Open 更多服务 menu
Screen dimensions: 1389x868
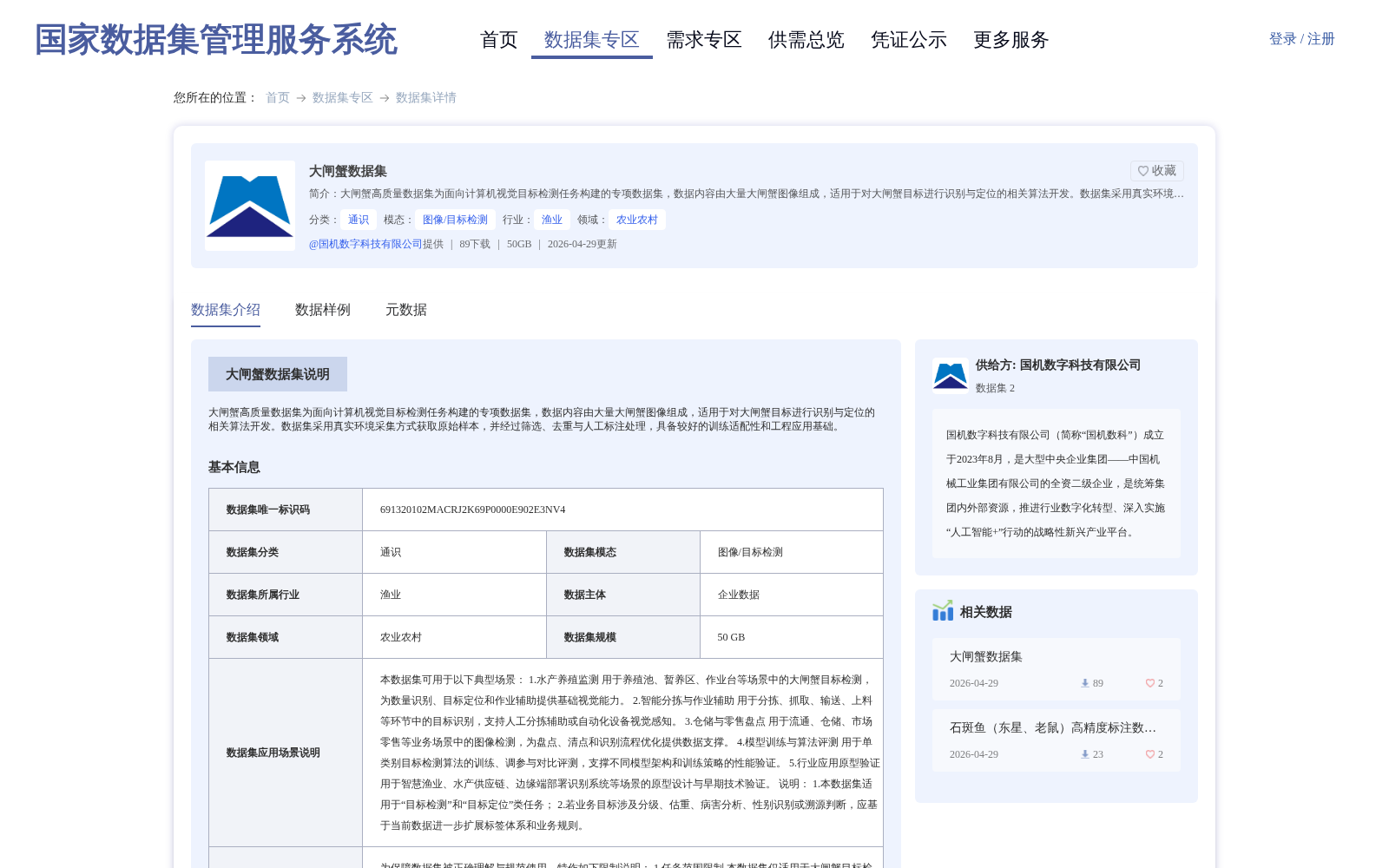1011,40
